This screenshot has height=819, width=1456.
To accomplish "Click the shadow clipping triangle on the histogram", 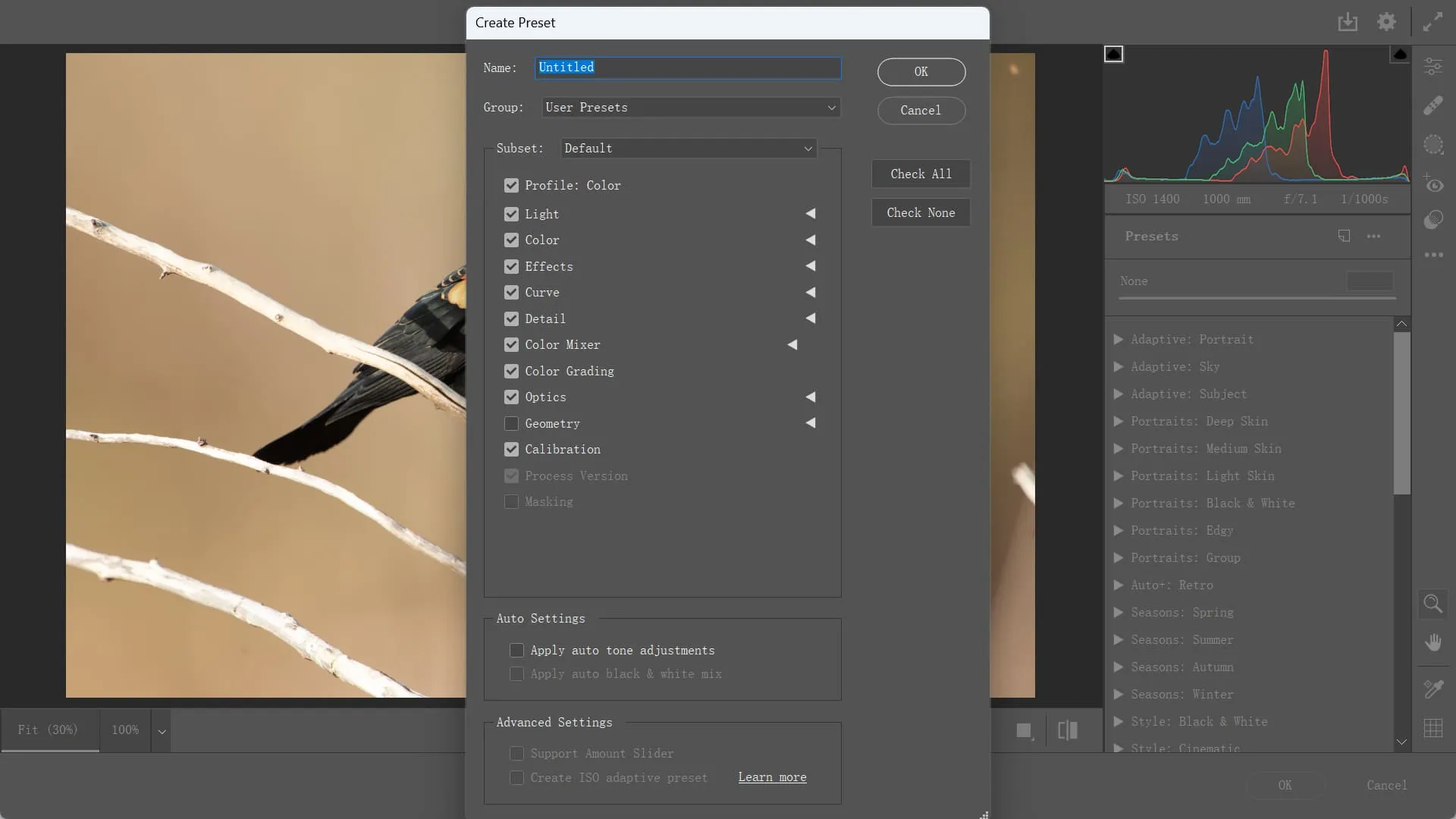I will pos(1113,53).
